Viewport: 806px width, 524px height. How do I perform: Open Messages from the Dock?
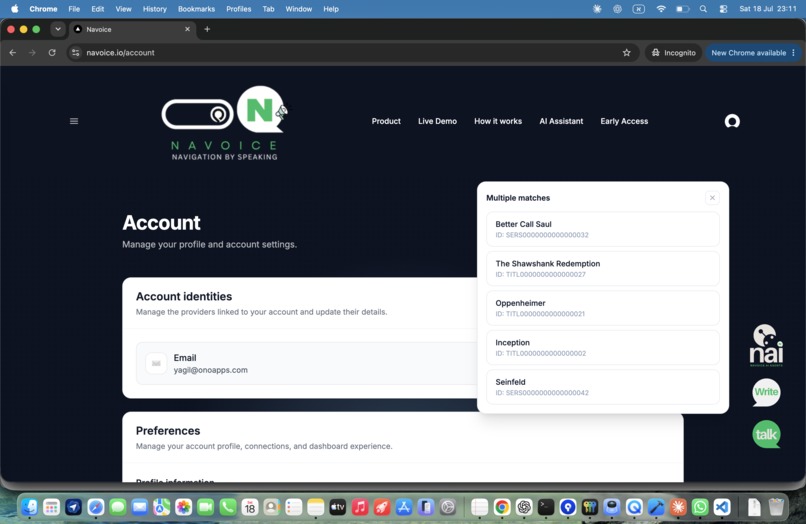118,508
